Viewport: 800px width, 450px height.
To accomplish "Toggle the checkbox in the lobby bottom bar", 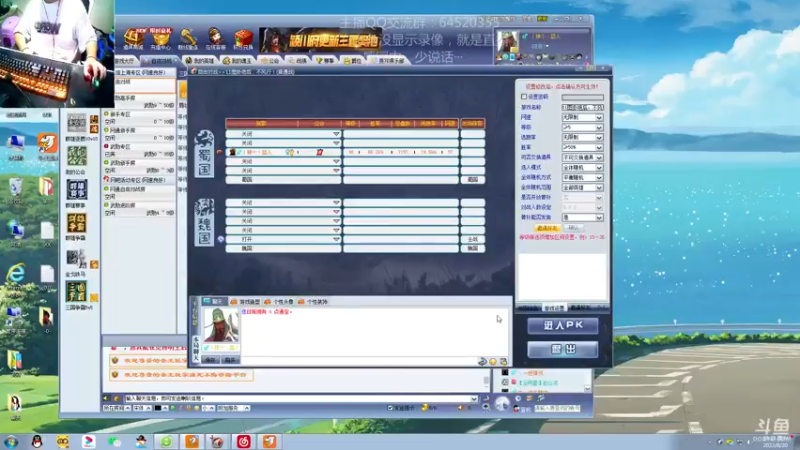I will 390,408.
